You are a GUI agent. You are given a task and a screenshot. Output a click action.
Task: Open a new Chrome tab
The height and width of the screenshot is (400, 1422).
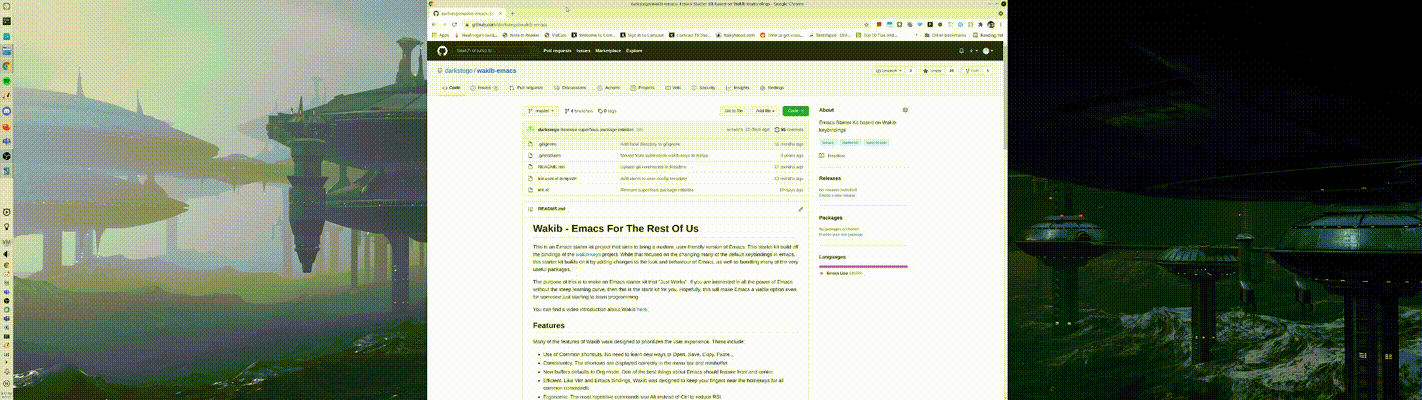tap(513, 13)
